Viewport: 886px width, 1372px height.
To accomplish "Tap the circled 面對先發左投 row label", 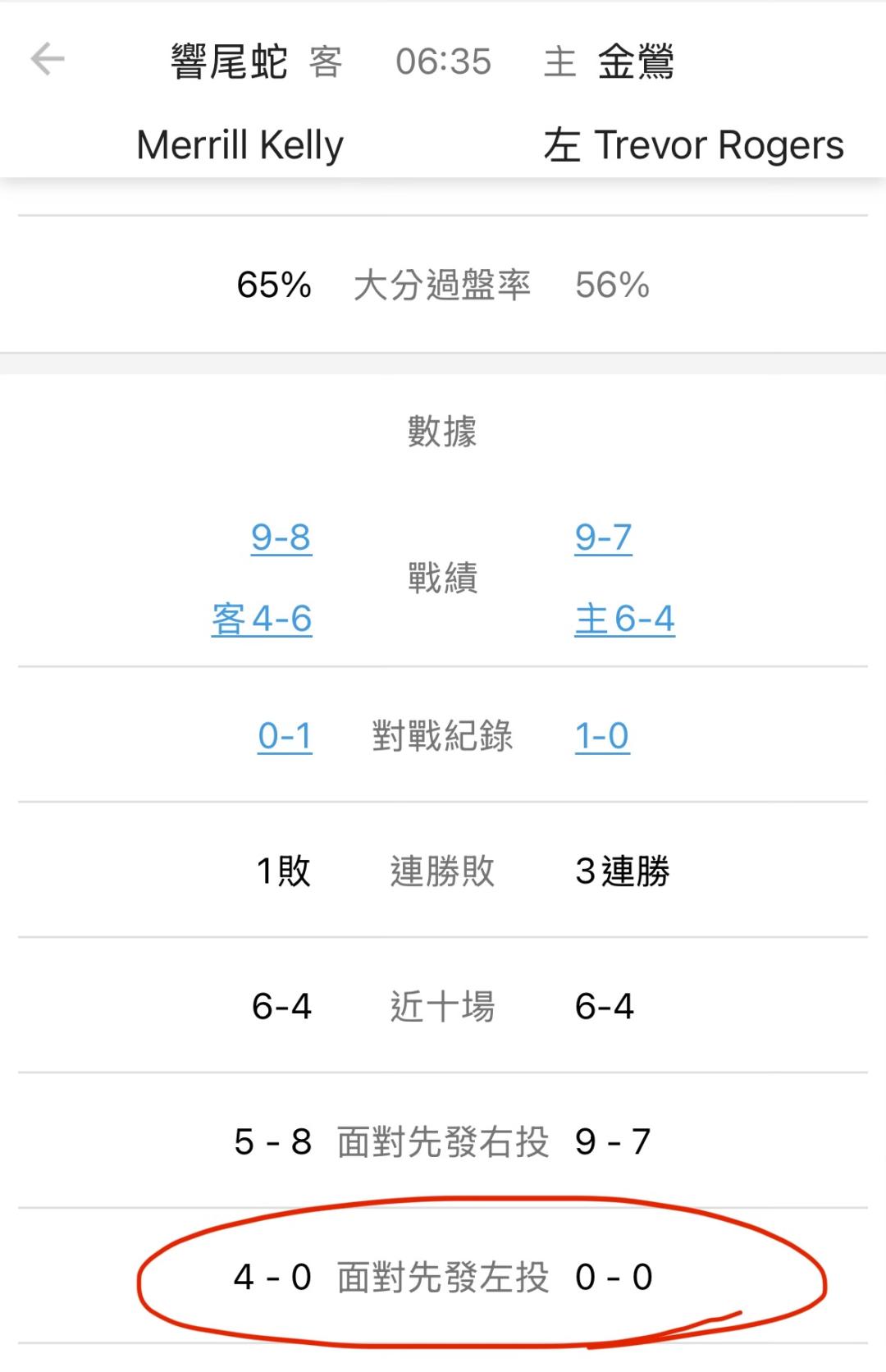I will [442, 1278].
